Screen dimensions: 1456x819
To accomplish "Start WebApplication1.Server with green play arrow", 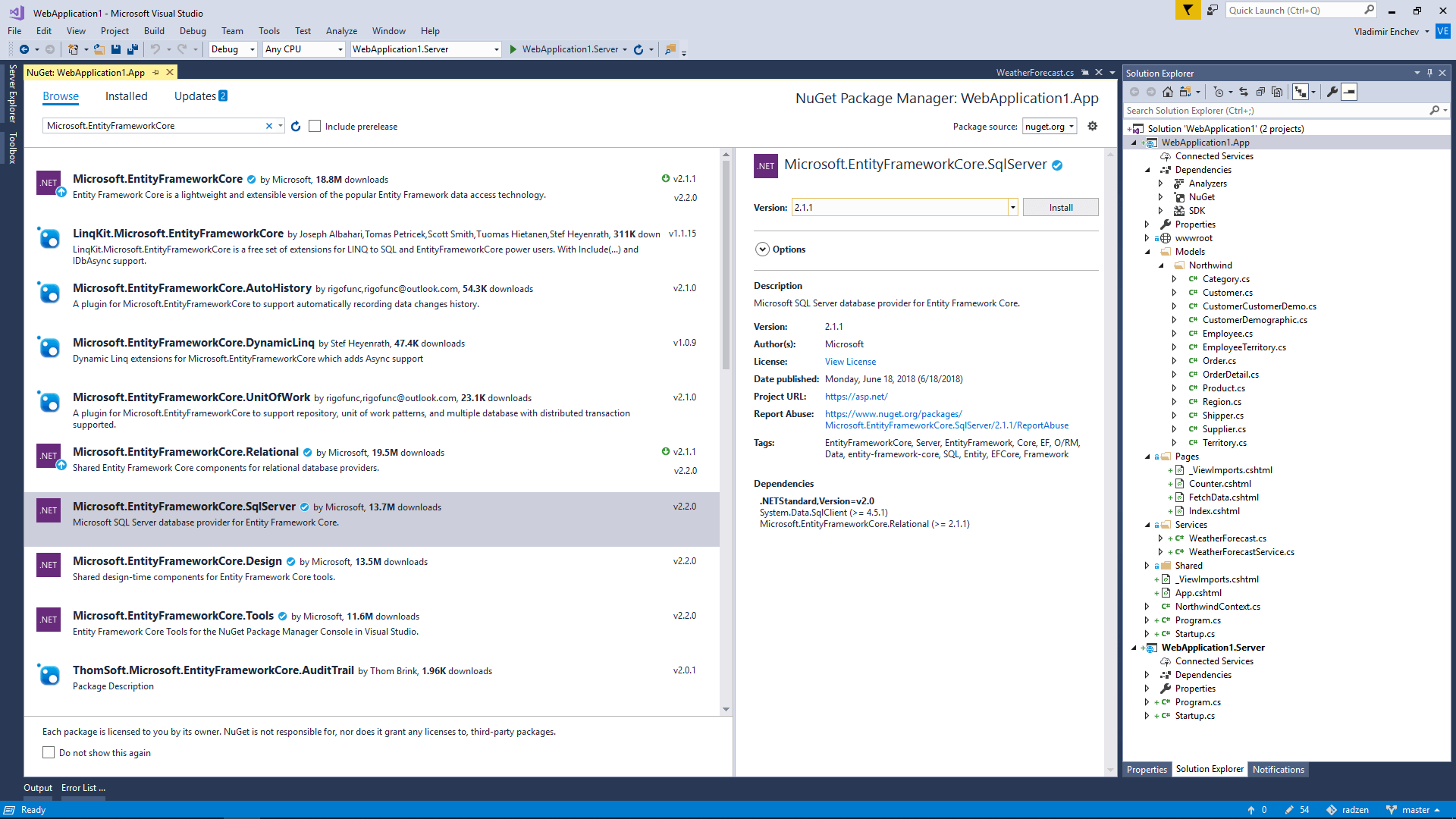I will pos(513,49).
